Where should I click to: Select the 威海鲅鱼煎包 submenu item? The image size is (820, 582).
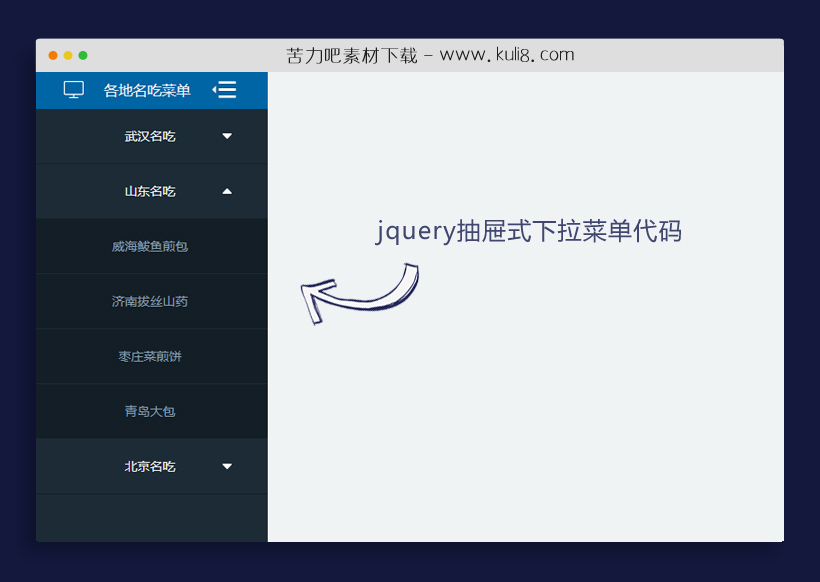(x=152, y=246)
